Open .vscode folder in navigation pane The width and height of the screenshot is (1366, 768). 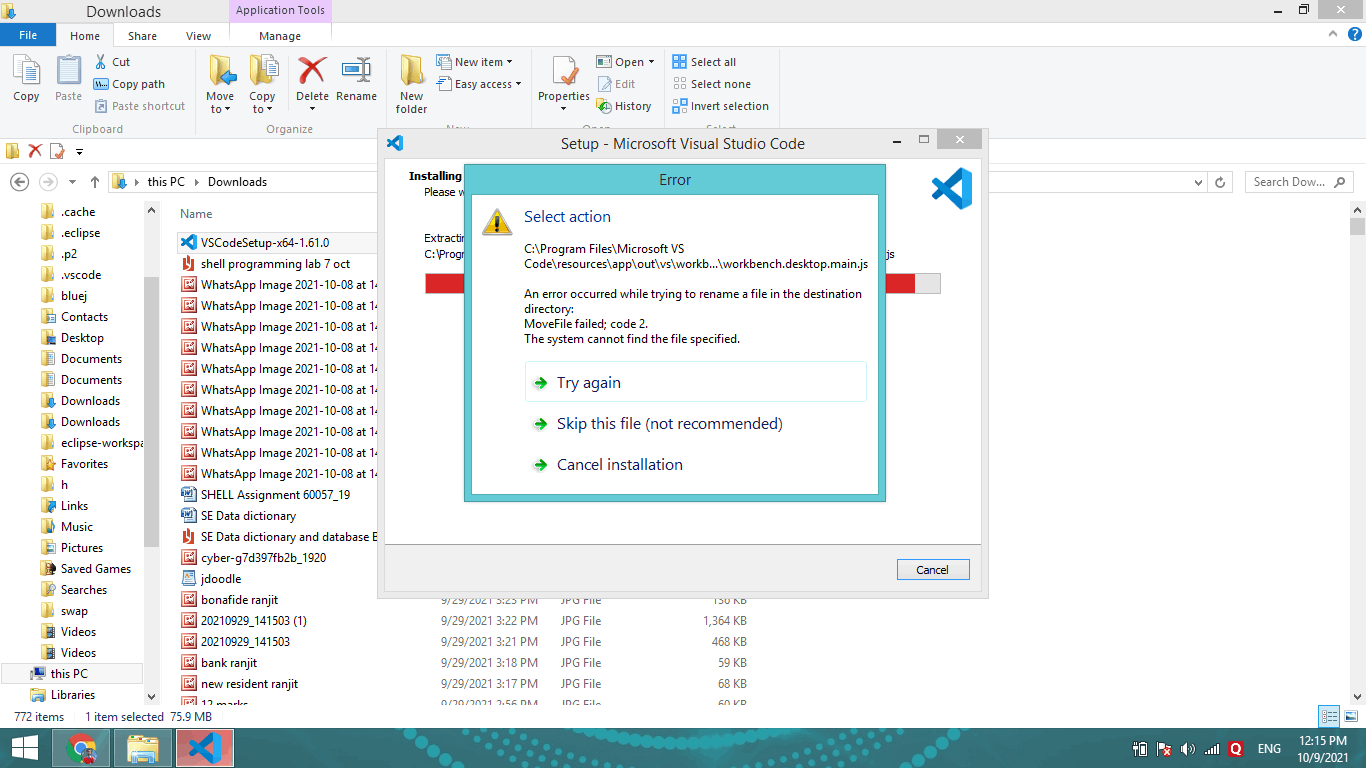[81, 275]
